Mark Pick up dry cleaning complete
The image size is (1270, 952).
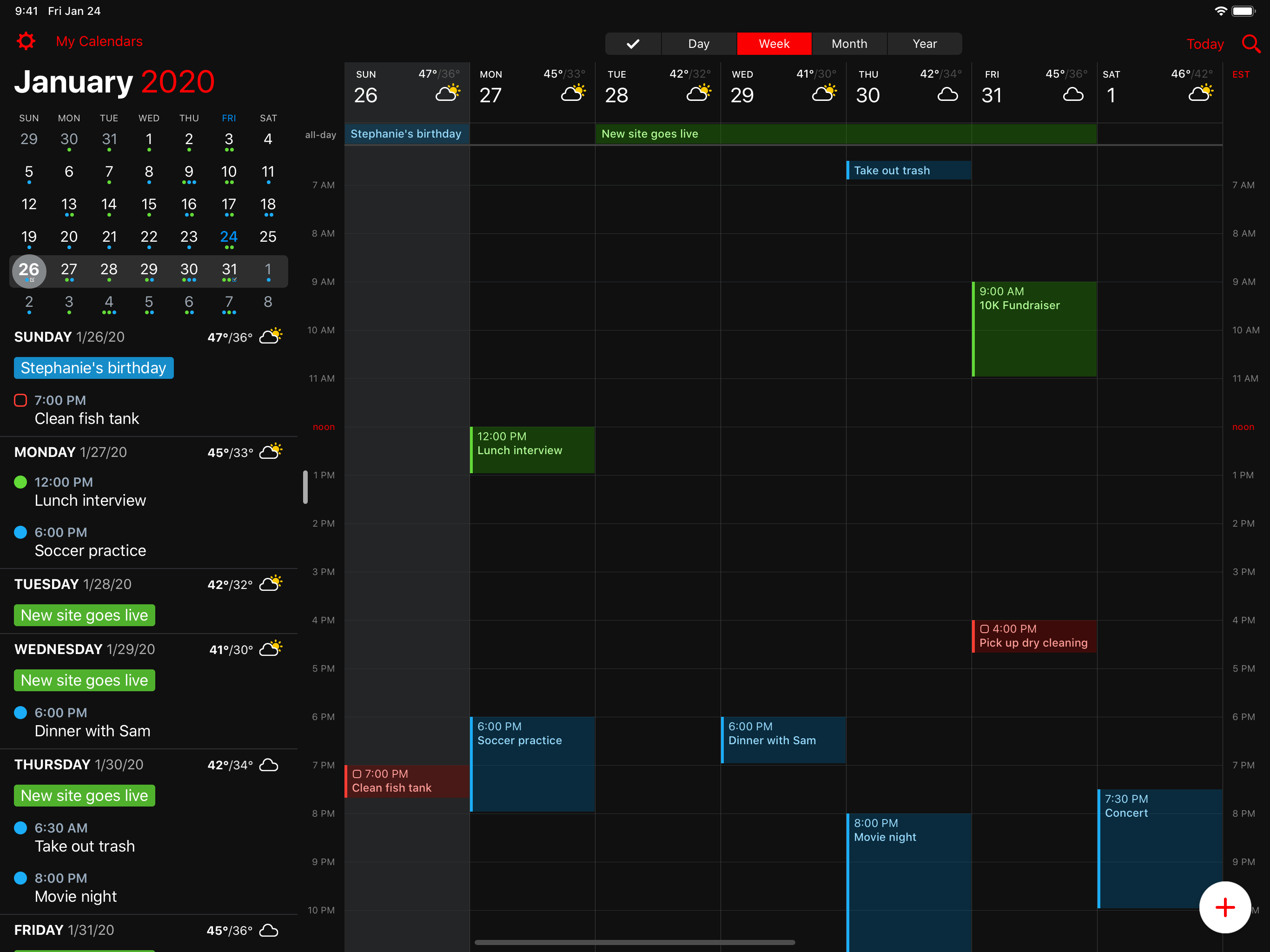[985, 629]
